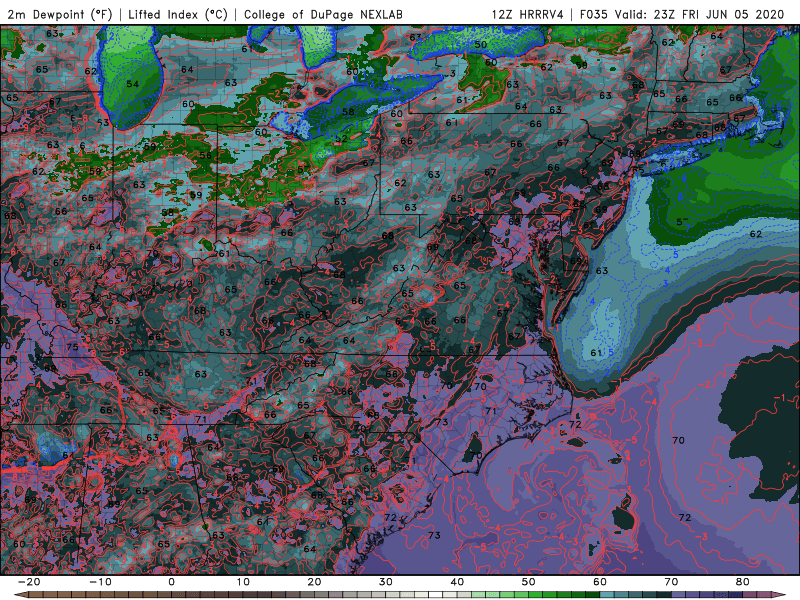Screen dimensions: 800x600
Task: Click the 10 tick label on the color scale
Action: click(243, 582)
